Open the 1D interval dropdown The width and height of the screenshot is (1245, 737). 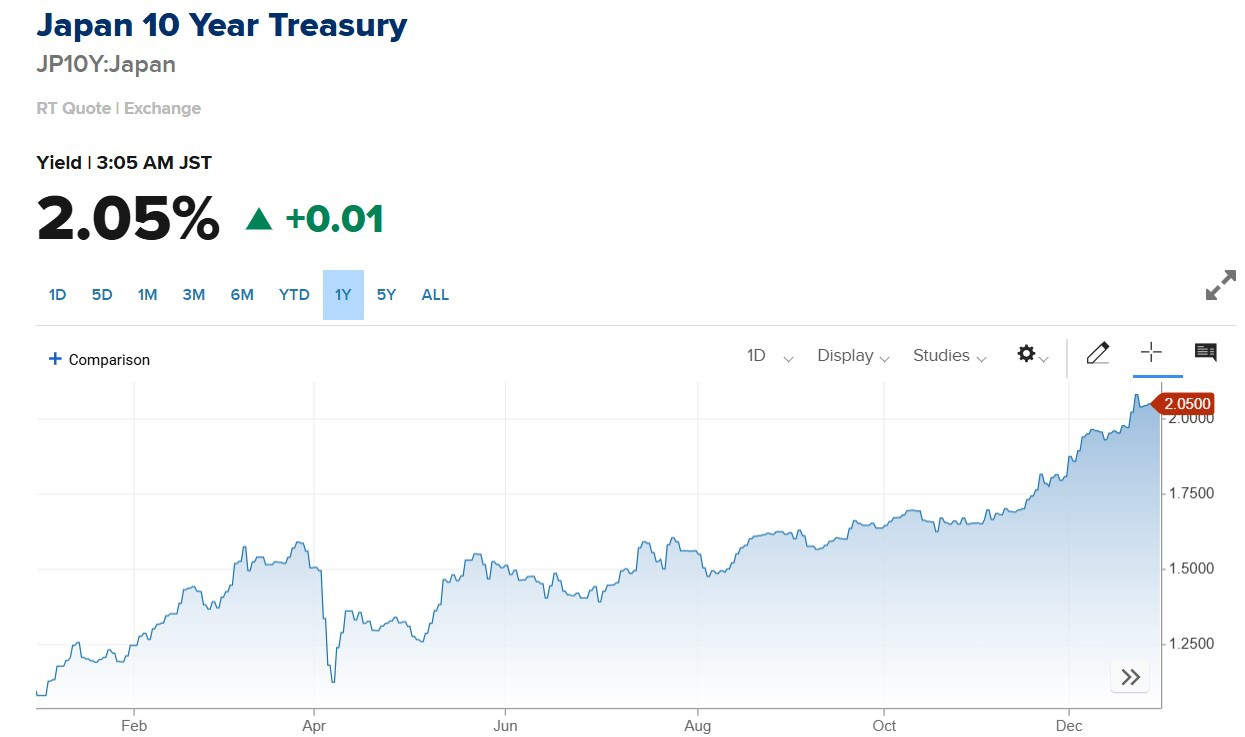(769, 356)
